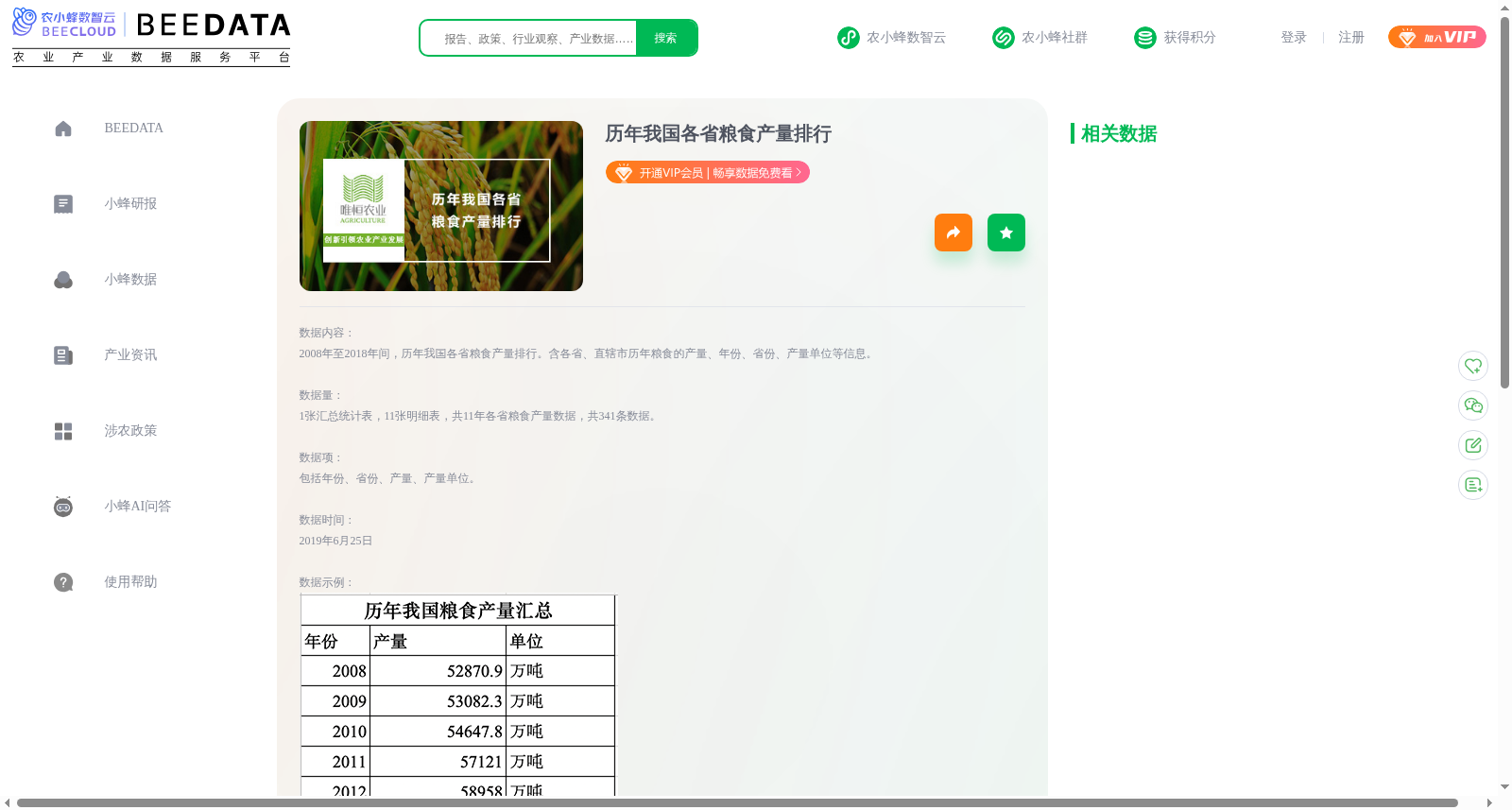Viewport: 1512px width, 810px height.
Task: Click the green star favorite button
Action: (1006, 233)
